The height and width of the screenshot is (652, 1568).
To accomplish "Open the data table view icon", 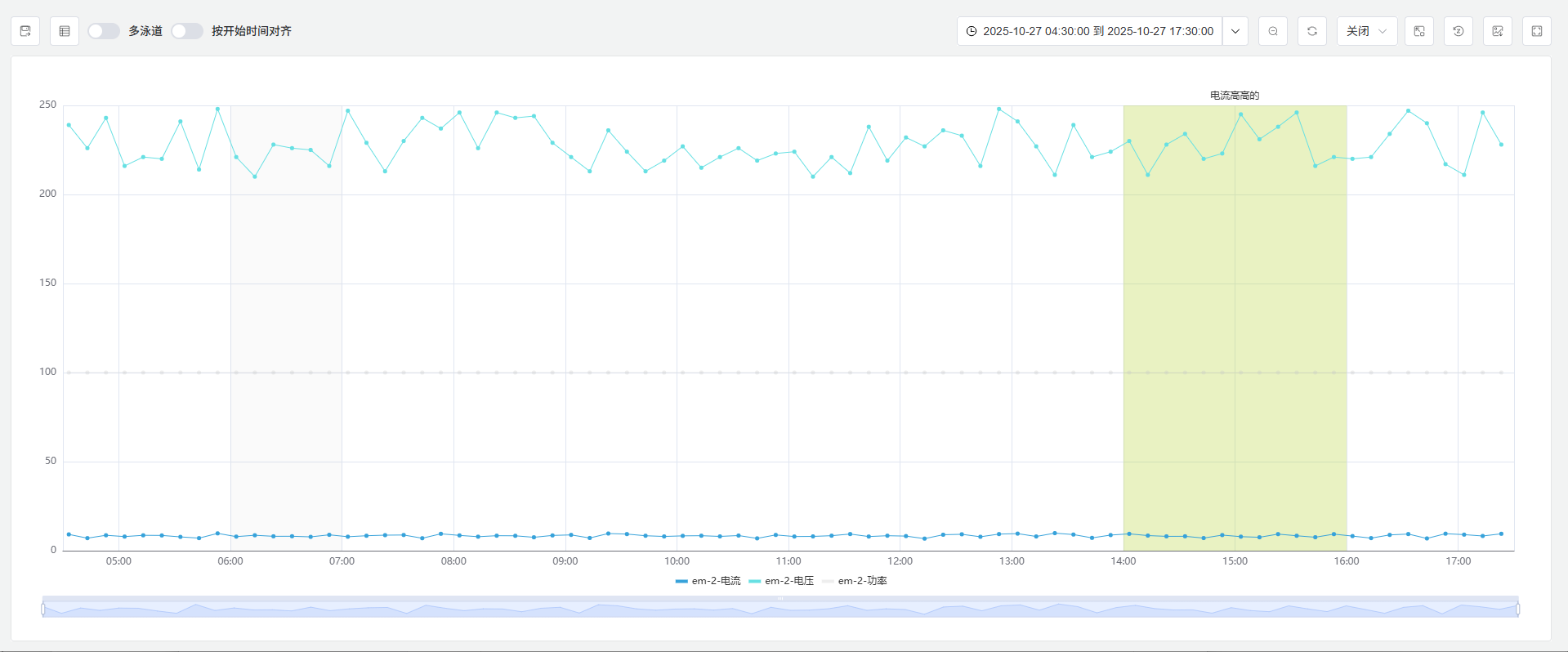I will [x=65, y=31].
